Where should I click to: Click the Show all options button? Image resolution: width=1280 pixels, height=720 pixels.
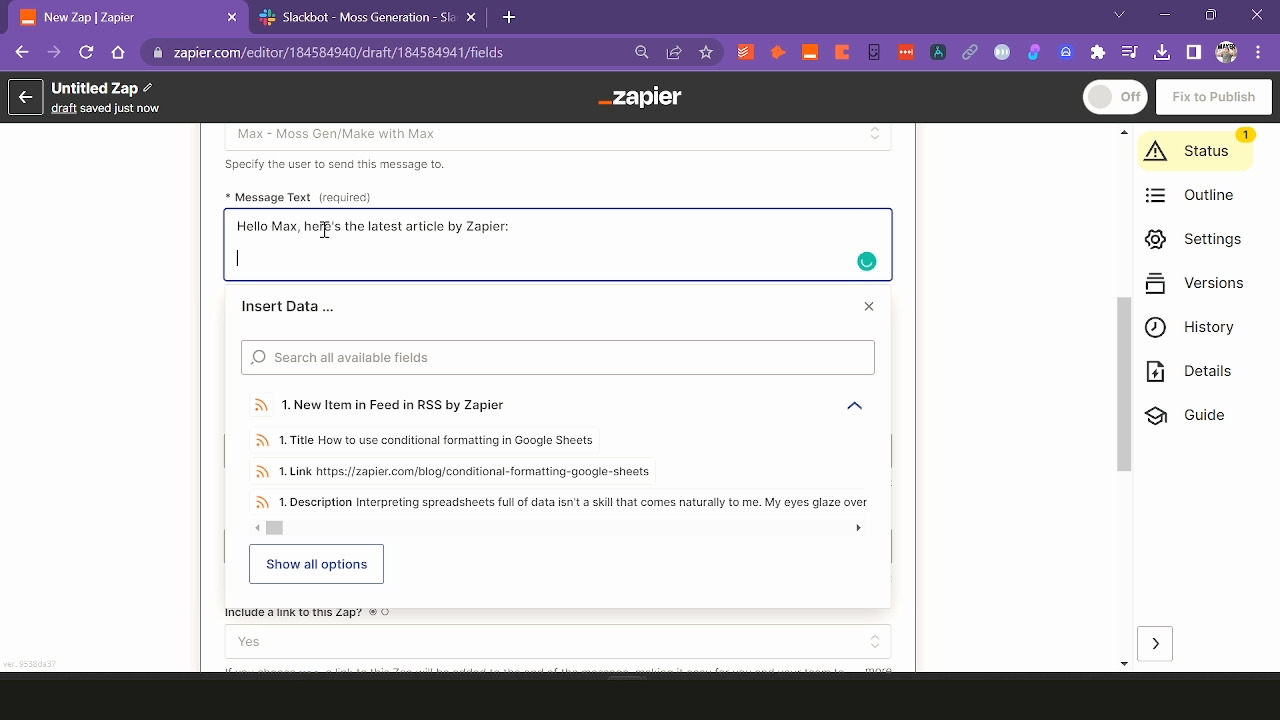(x=316, y=564)
